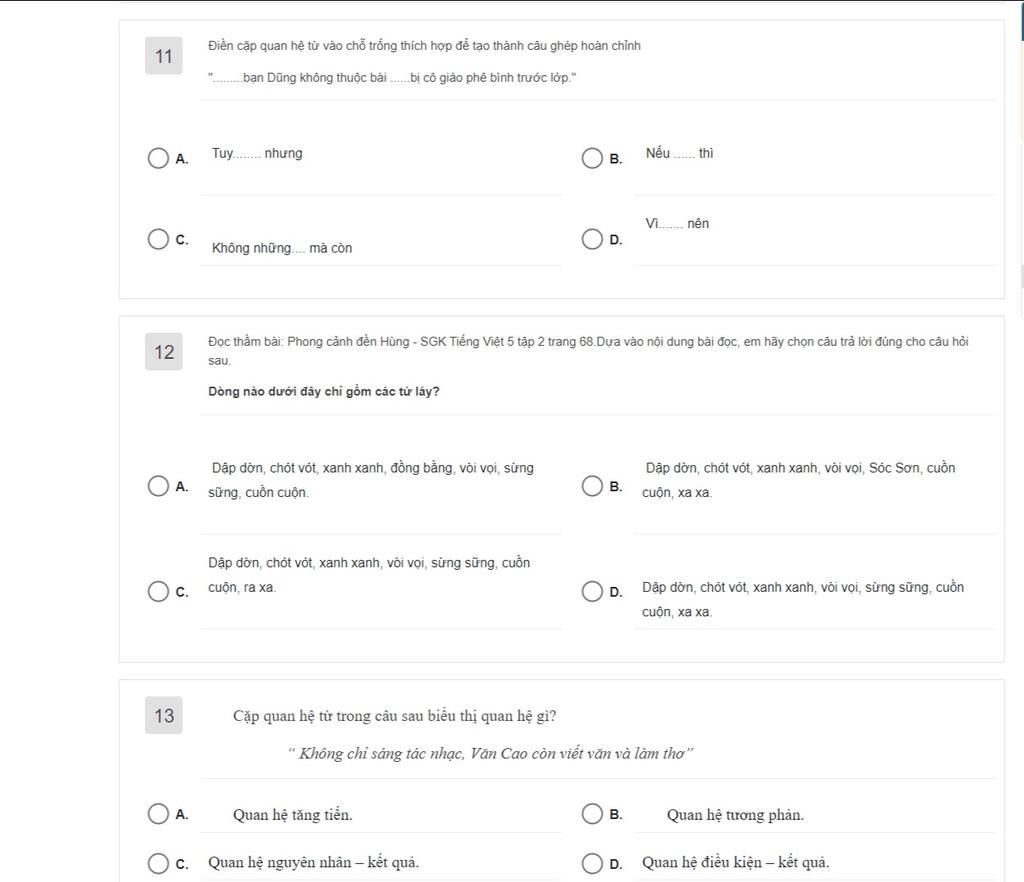Select answer A 'Tuy... nhưng' for question 11
This screenshot has height=882, width=1024.
coord(158,158)
